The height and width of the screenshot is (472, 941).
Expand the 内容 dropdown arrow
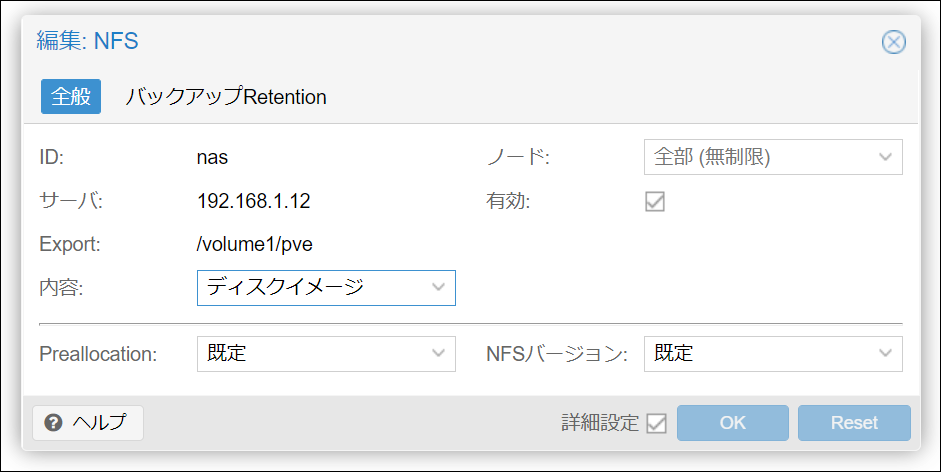[x=438, y=288]
